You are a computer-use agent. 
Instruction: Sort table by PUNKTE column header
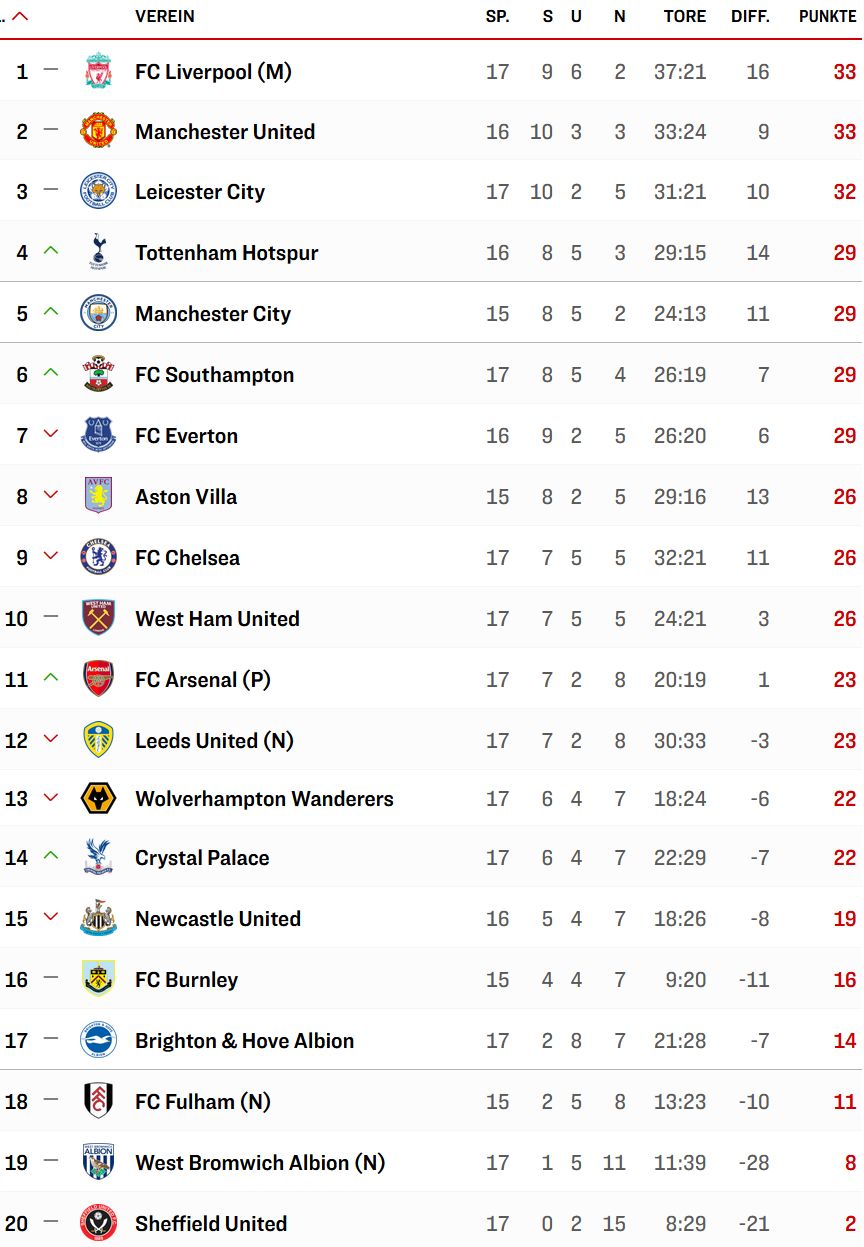[x=827, y=16]
